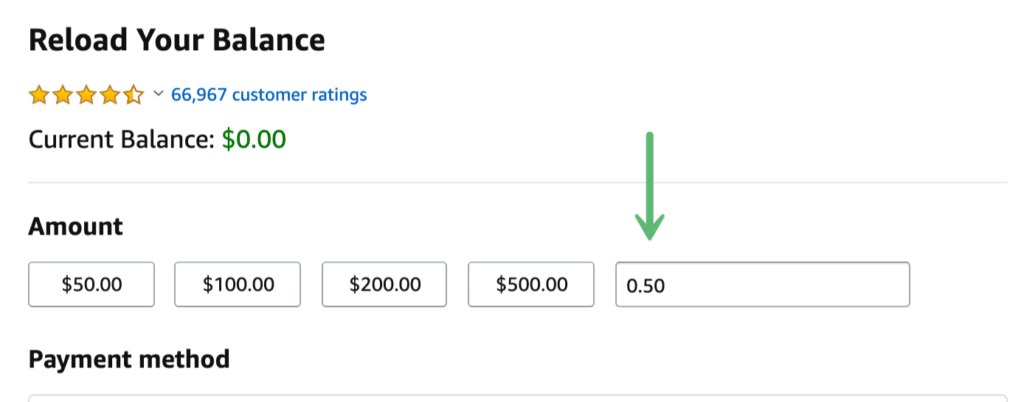1024x402 pixels.
Task: Click the divider line under Current Balance
Action: [518, 183]
